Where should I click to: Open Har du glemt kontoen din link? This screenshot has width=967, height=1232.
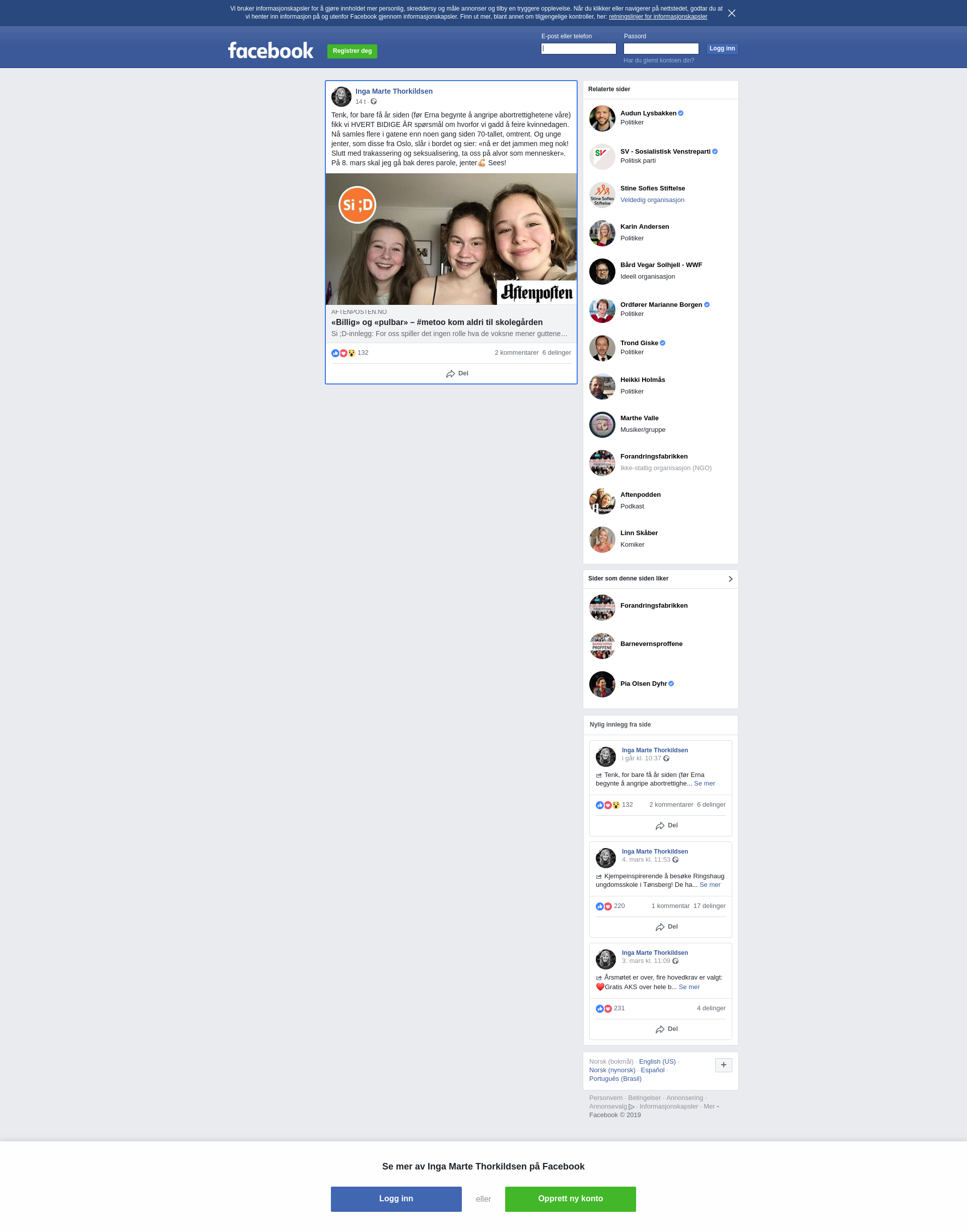[658, 60]
